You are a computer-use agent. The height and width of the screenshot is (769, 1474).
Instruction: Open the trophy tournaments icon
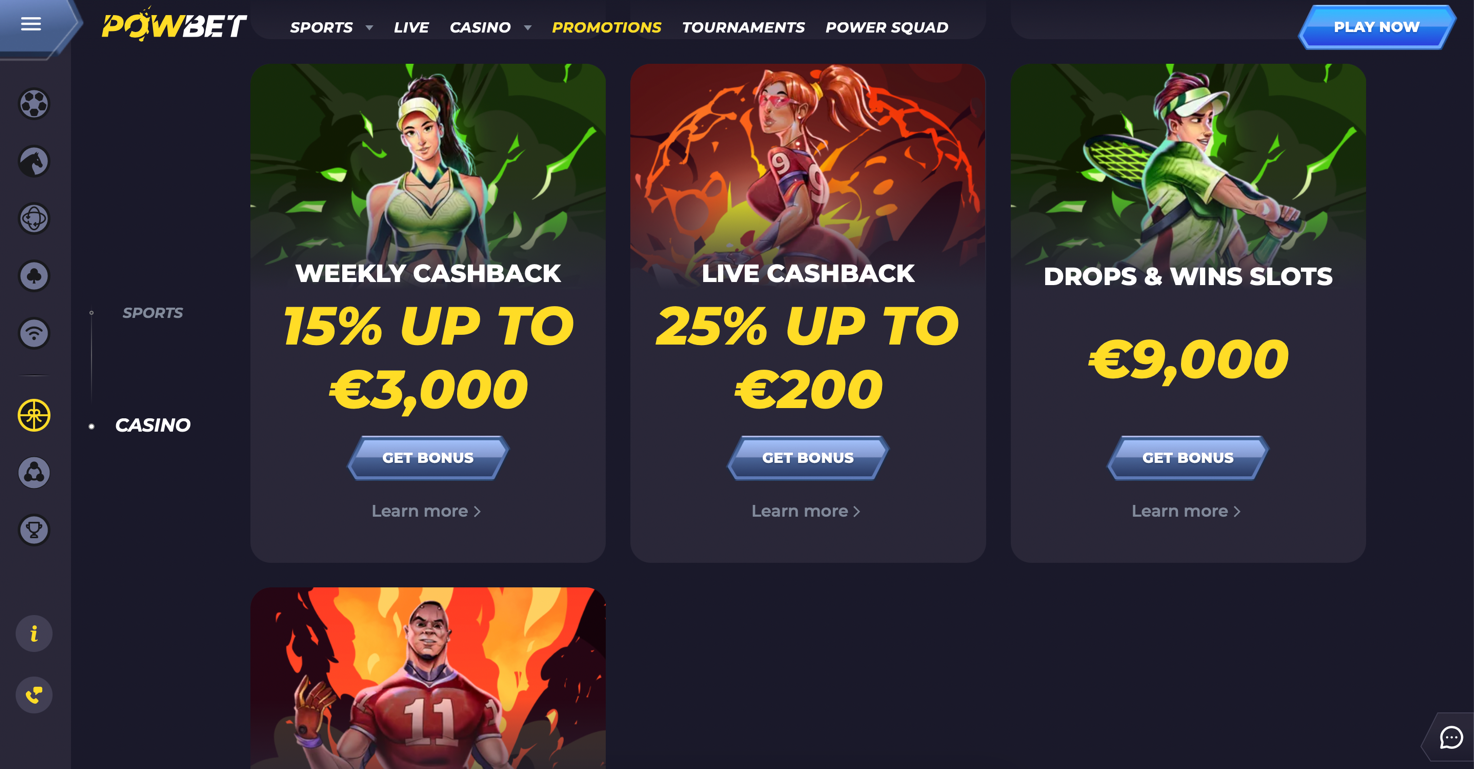[x=34, y=530]
